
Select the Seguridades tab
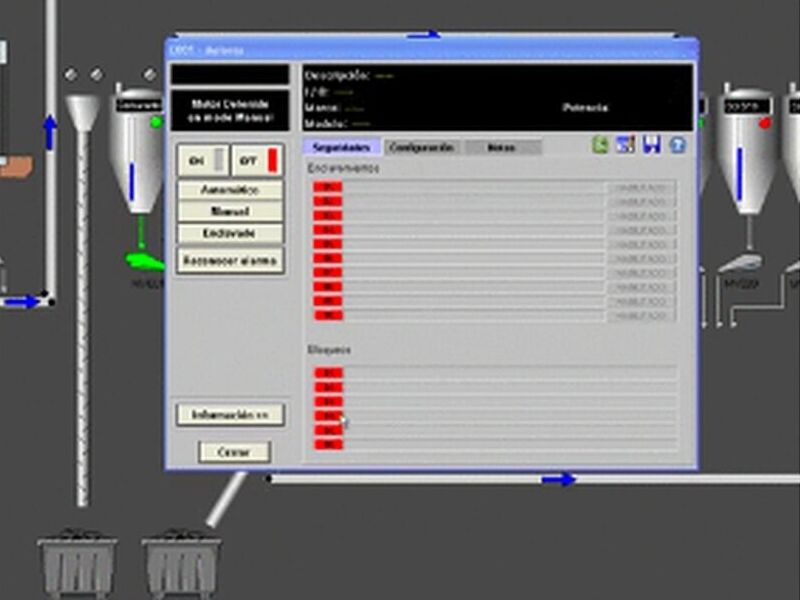(341, 147)
